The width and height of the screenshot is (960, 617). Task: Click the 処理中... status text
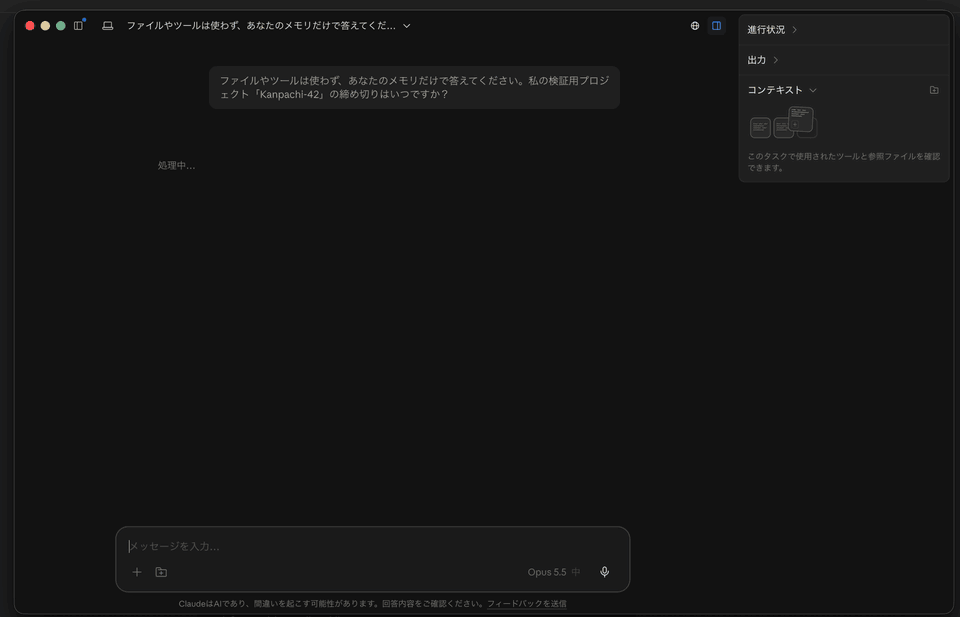click(176, 165)
